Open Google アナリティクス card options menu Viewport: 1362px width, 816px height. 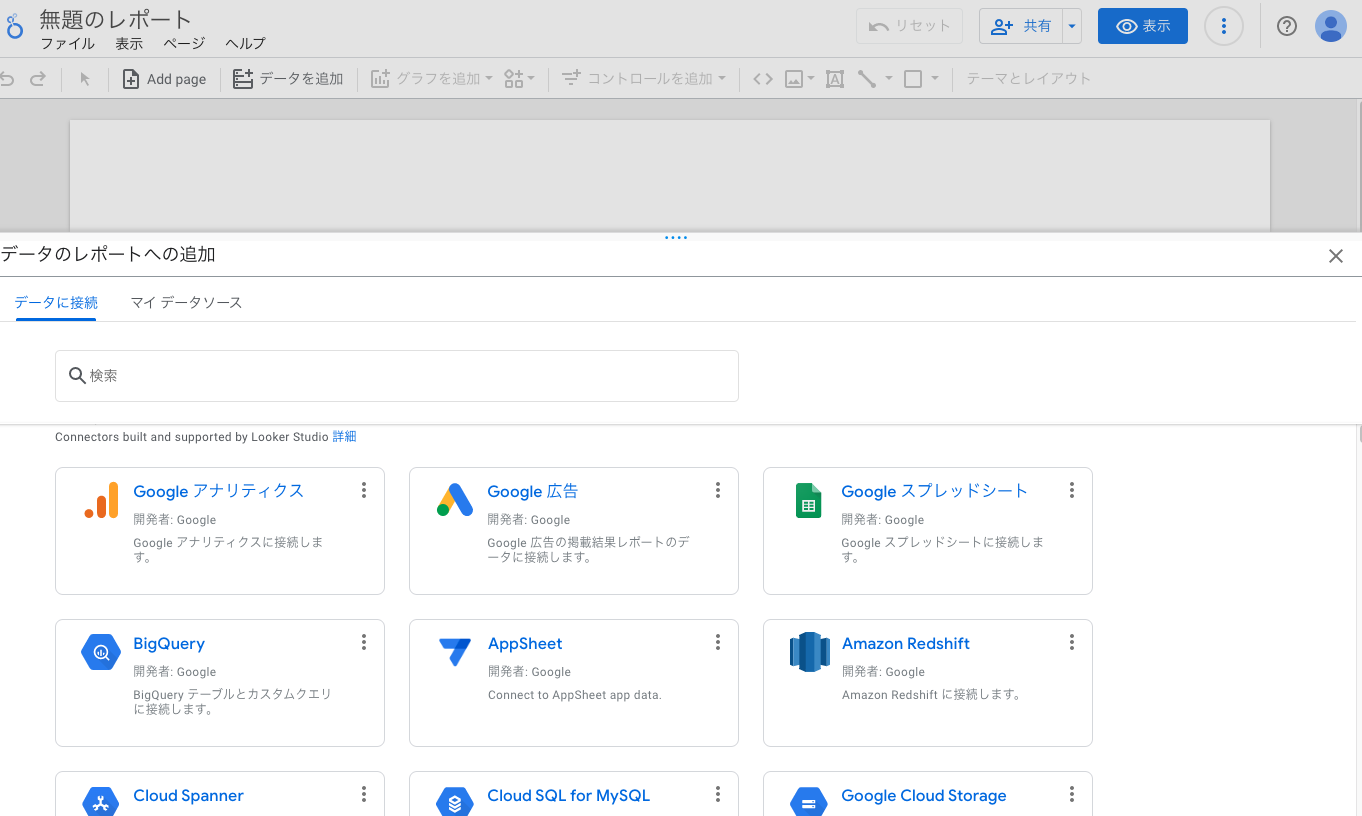364,490
